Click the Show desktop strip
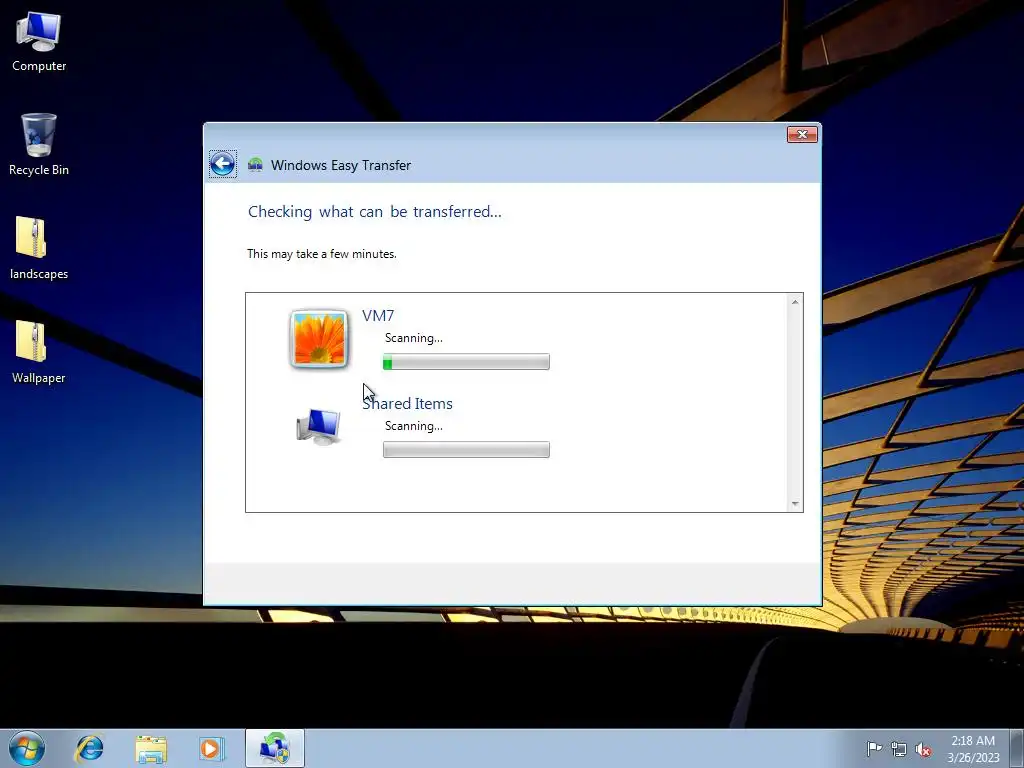The image size is (1024, 768). (1017, 748)
